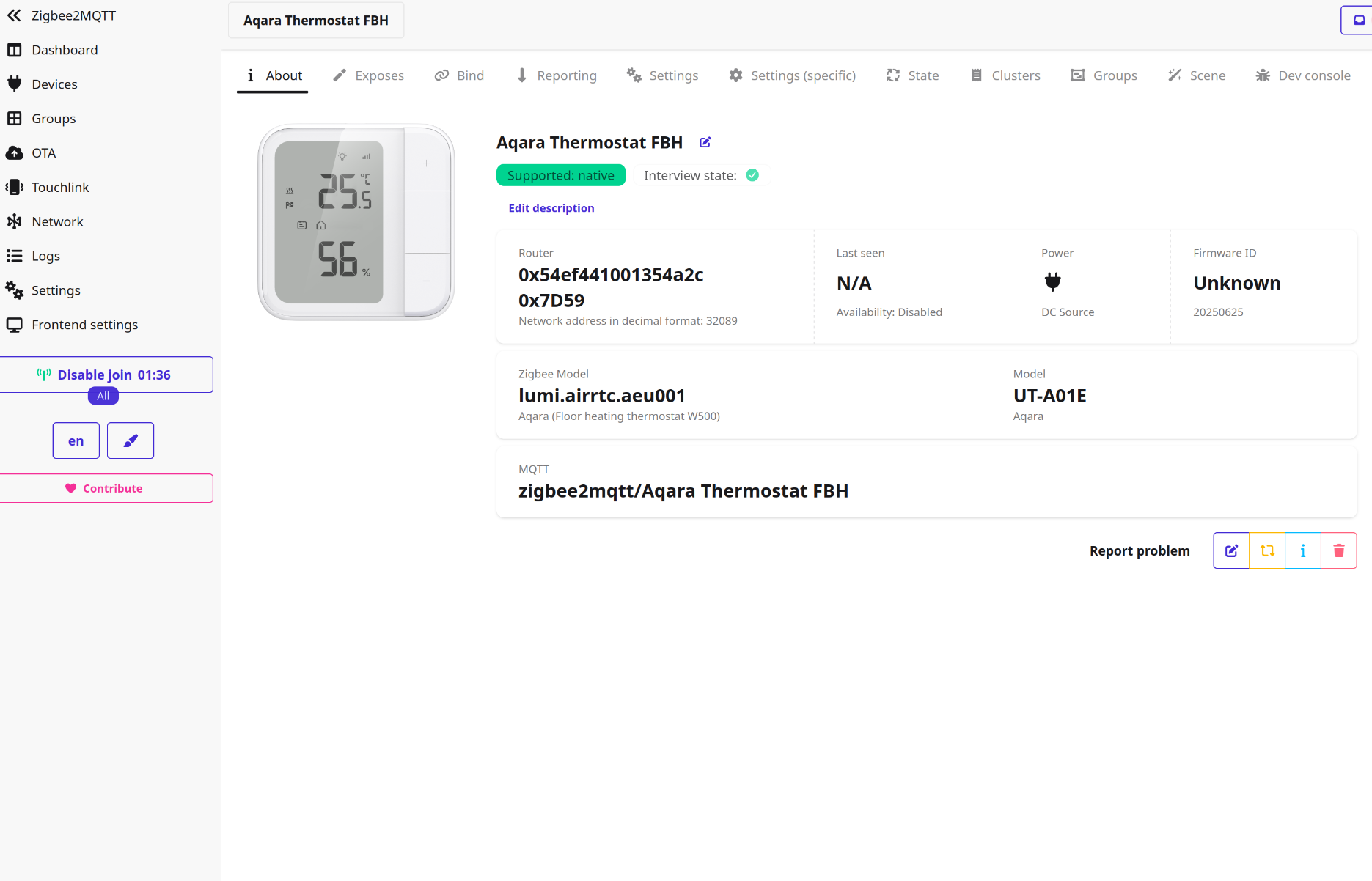The height and width of the screenshot is (881, 1372).
Task: Open OTA page from sidebar
Action: (x=43, y=152)
